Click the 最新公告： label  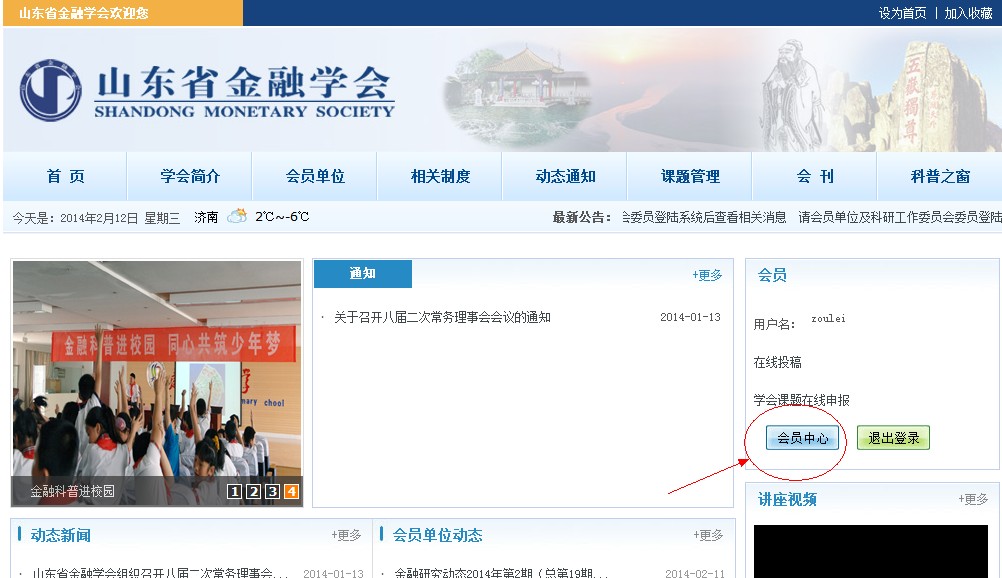582,217
